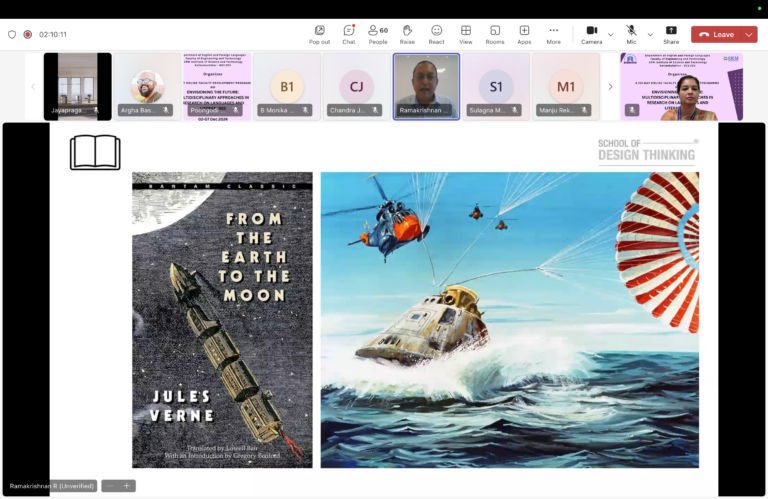
Task: Expand the Mic options dropdown arrow
Action: [x=650, y=34]
